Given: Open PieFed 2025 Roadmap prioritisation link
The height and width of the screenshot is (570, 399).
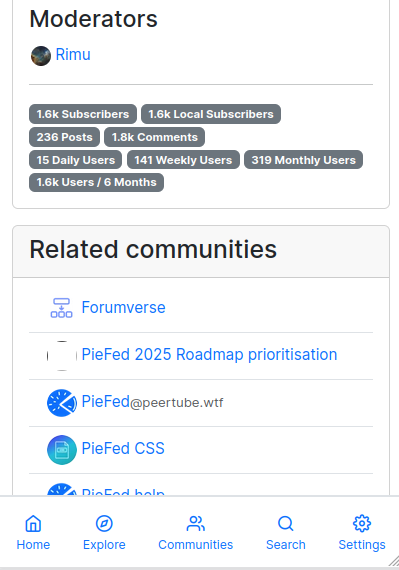Looking at the screenshot, I should click(209, 354).
